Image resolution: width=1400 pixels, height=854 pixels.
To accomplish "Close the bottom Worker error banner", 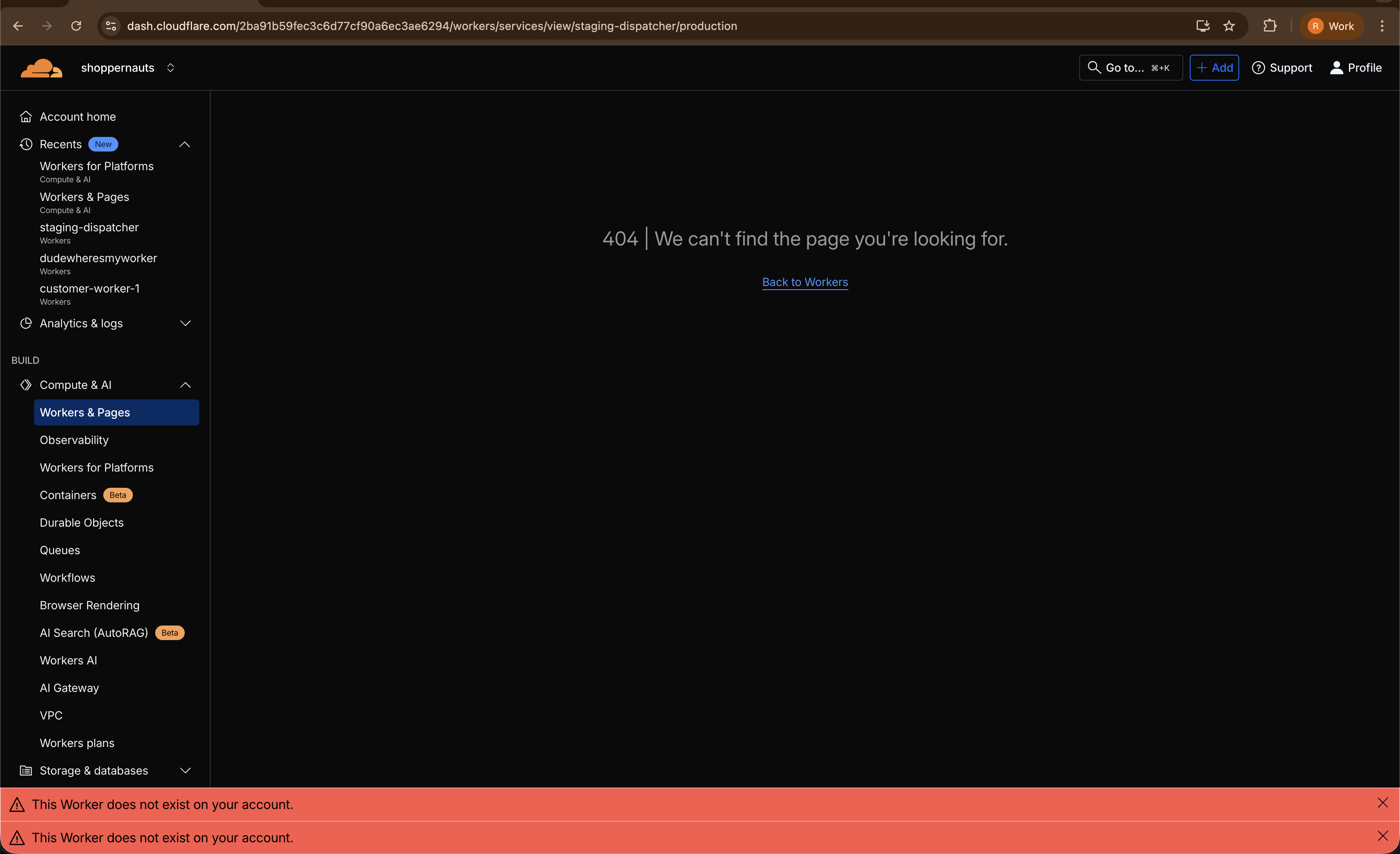I will 1383,836.
